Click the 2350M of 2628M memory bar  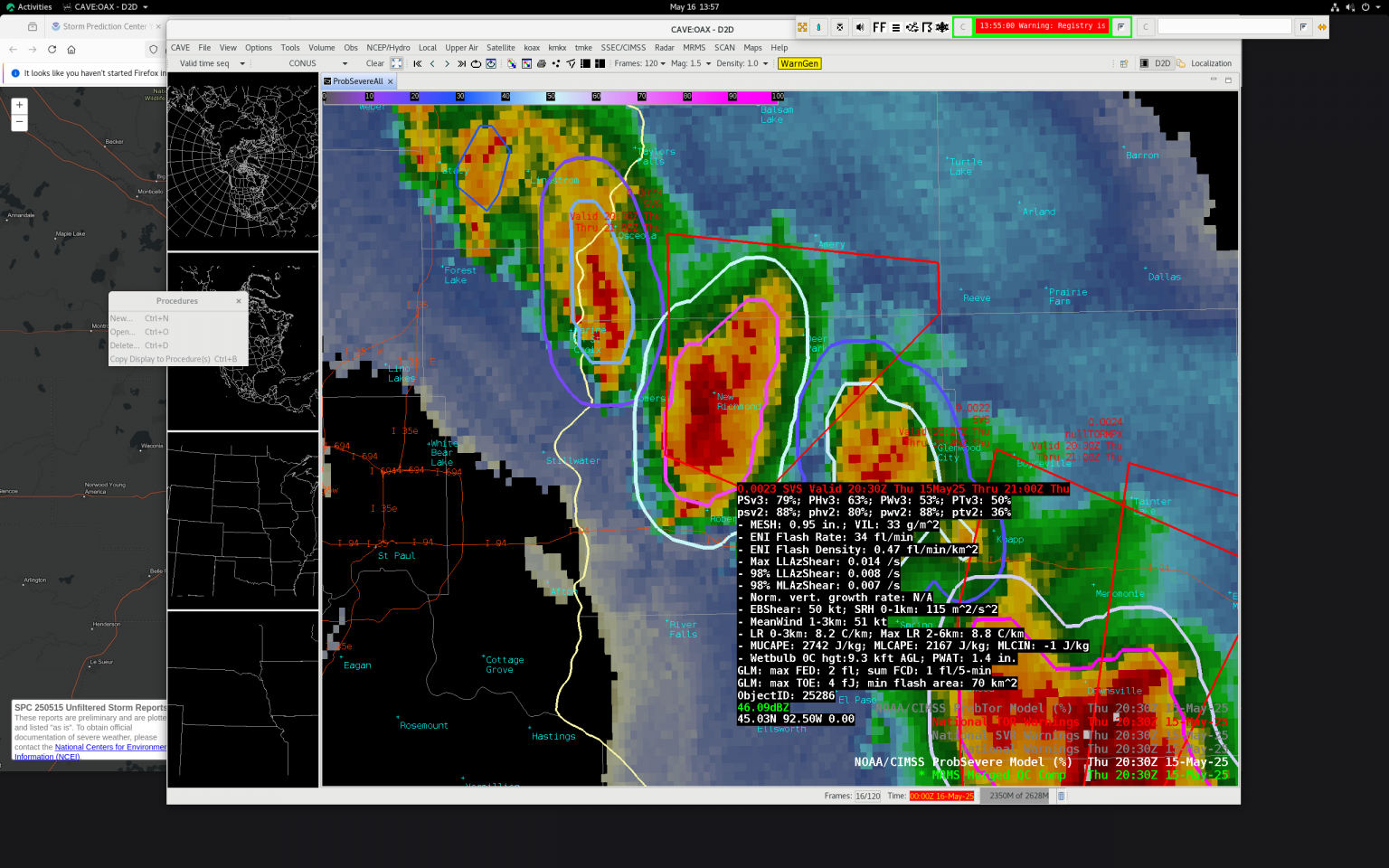pos(1017,796)
